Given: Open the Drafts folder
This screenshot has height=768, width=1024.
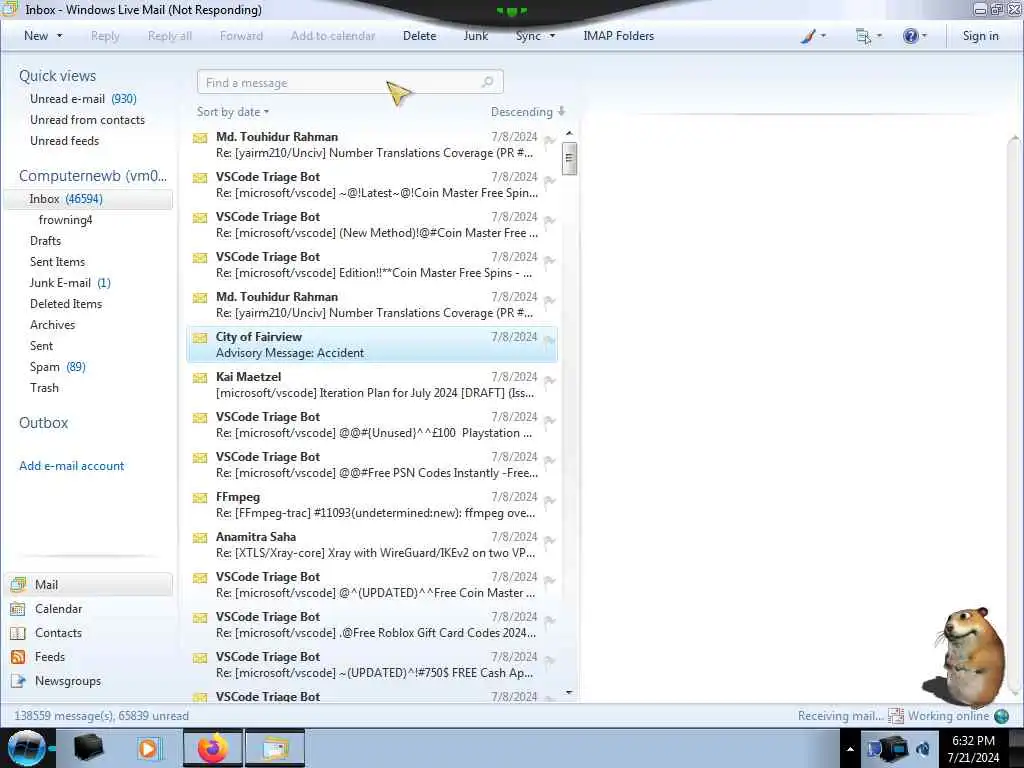Looking at the screenshot, I should click(x=45, y=240).
